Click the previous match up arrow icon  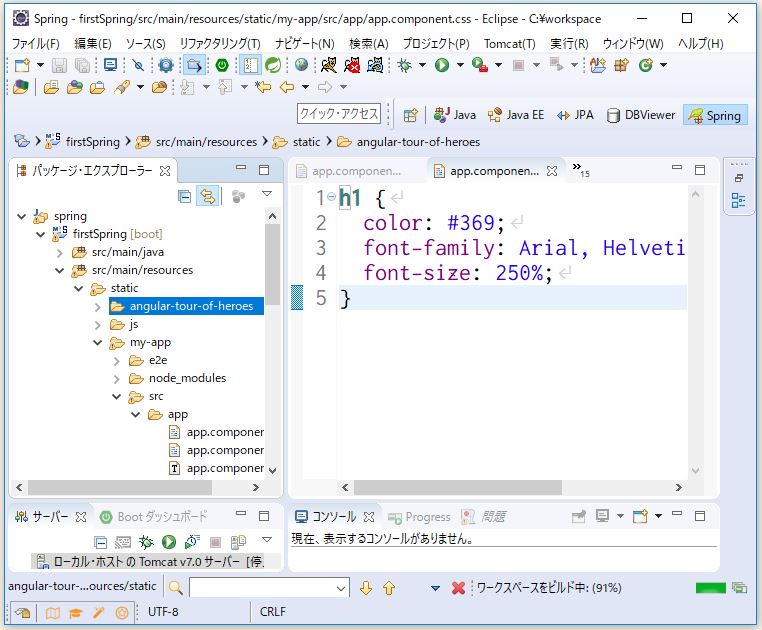pos(389,588)
